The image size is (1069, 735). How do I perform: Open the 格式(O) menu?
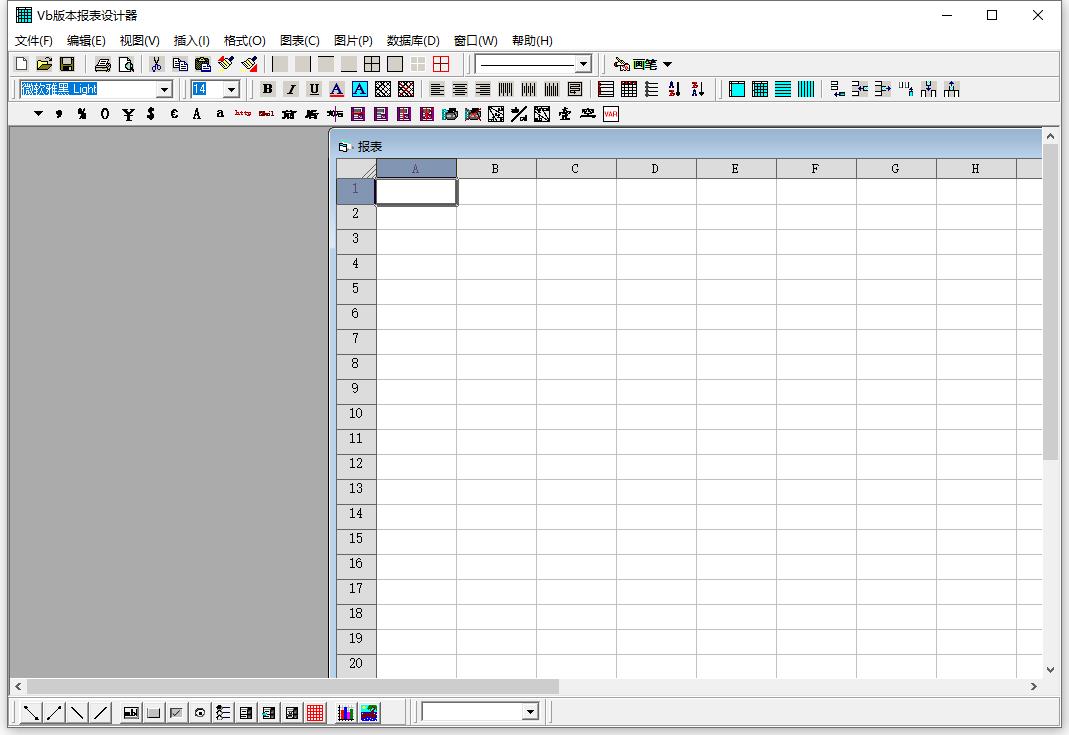click(x=244, y=41)
